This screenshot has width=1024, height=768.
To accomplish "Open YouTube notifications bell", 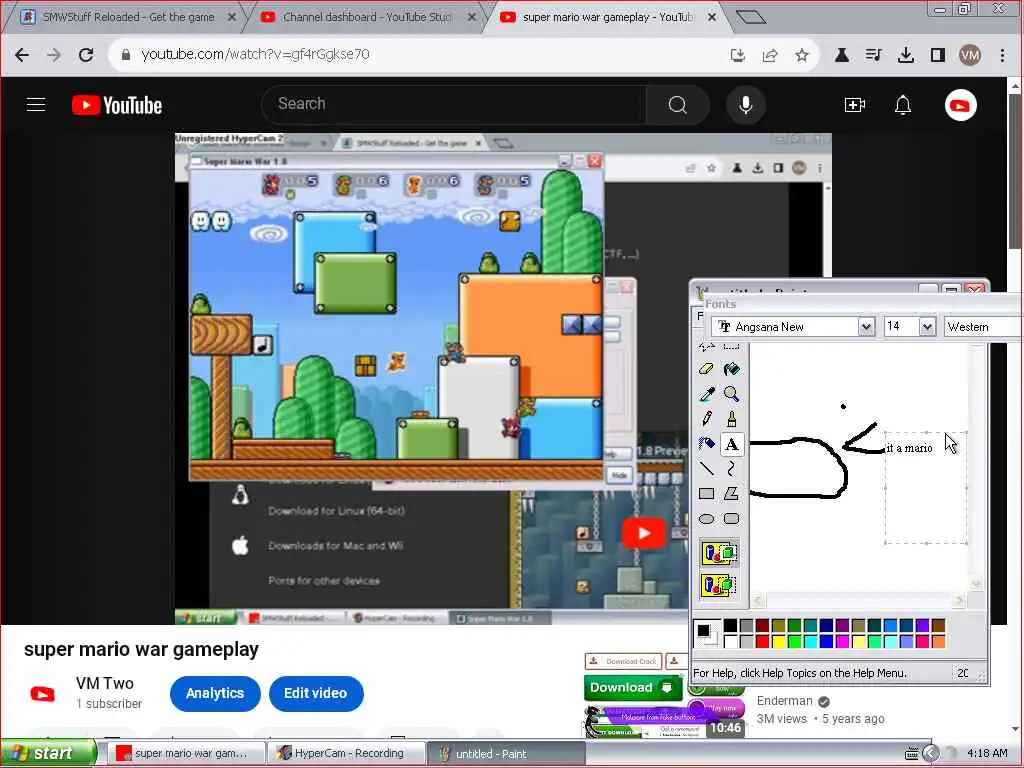I will point(903,104).
